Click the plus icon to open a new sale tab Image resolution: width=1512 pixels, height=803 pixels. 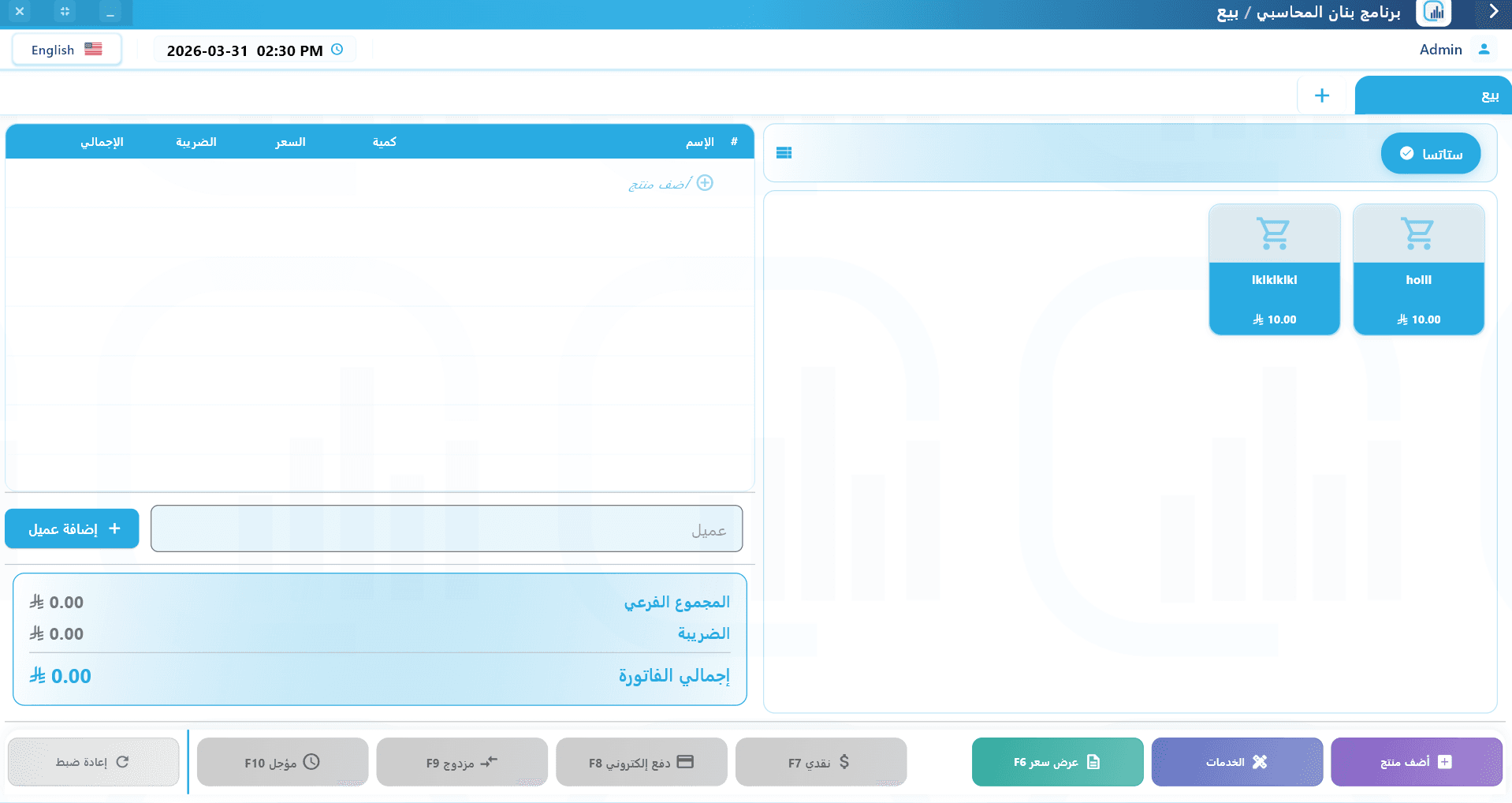[1321, 95]
